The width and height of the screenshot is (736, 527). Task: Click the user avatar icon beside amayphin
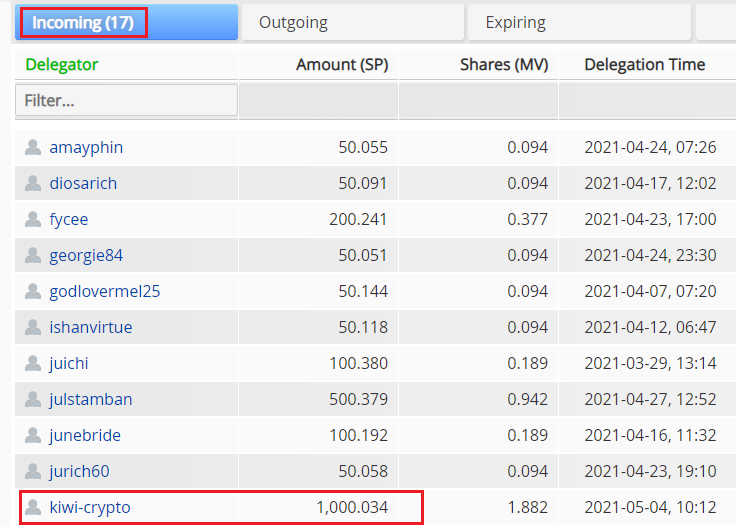tap(33, 147)
